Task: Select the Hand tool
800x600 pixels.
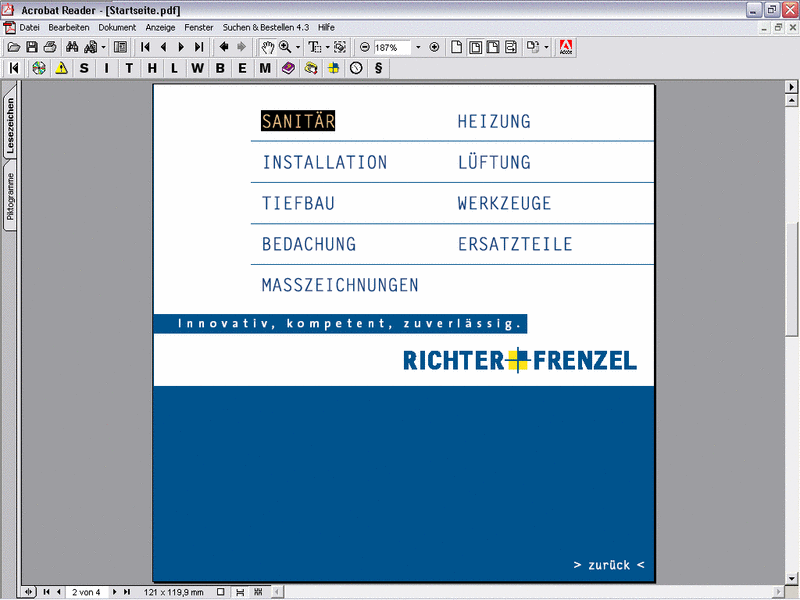Action: 267,47
